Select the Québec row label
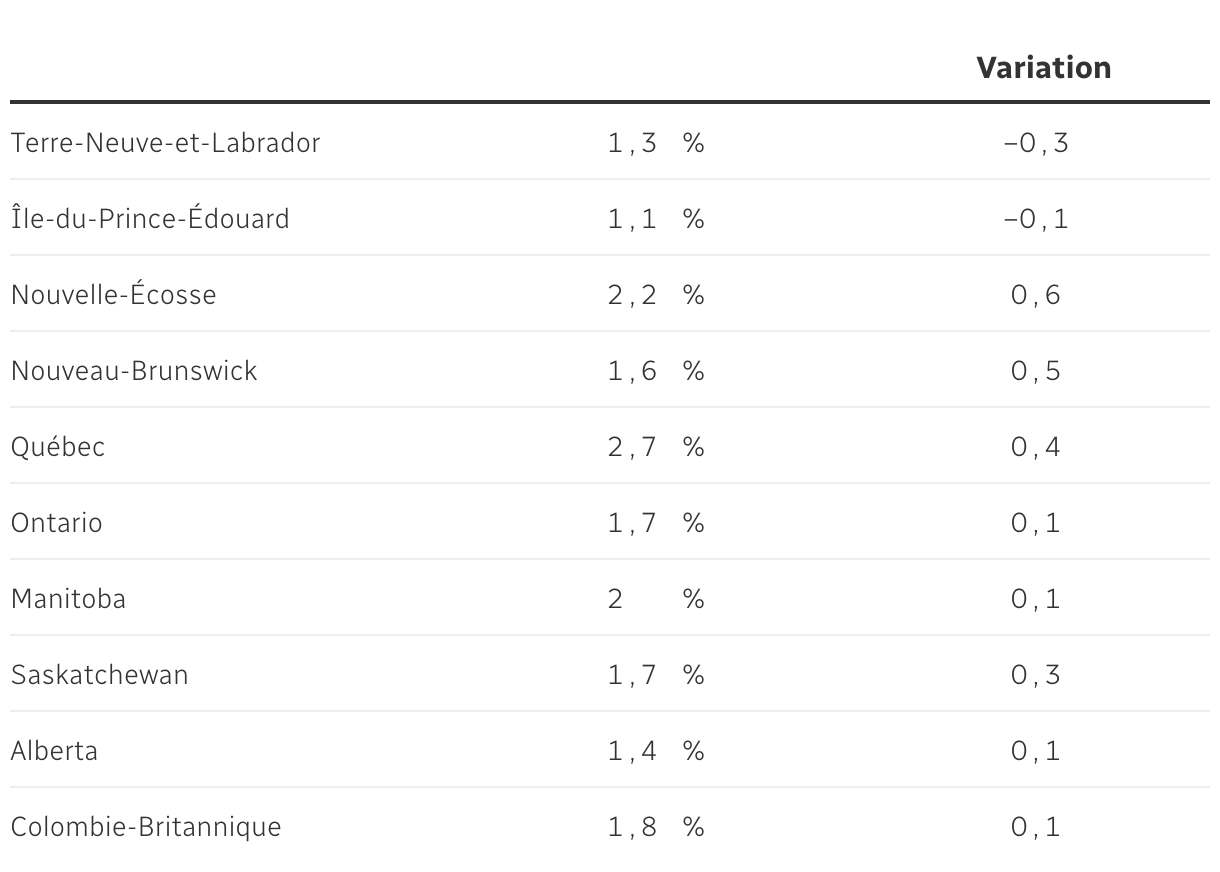The height and width of the screenshot is (872, 1220). (58, 447)
